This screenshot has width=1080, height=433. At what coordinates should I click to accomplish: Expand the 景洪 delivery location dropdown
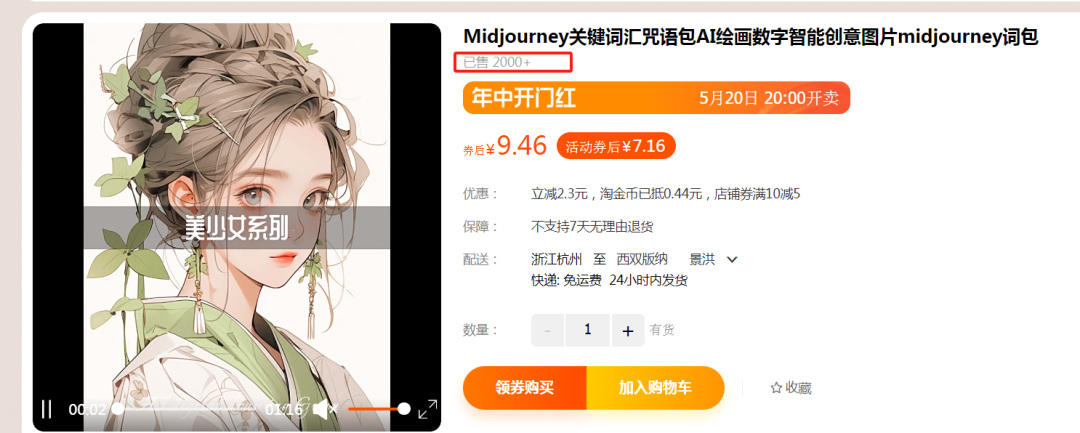[732, 260]
